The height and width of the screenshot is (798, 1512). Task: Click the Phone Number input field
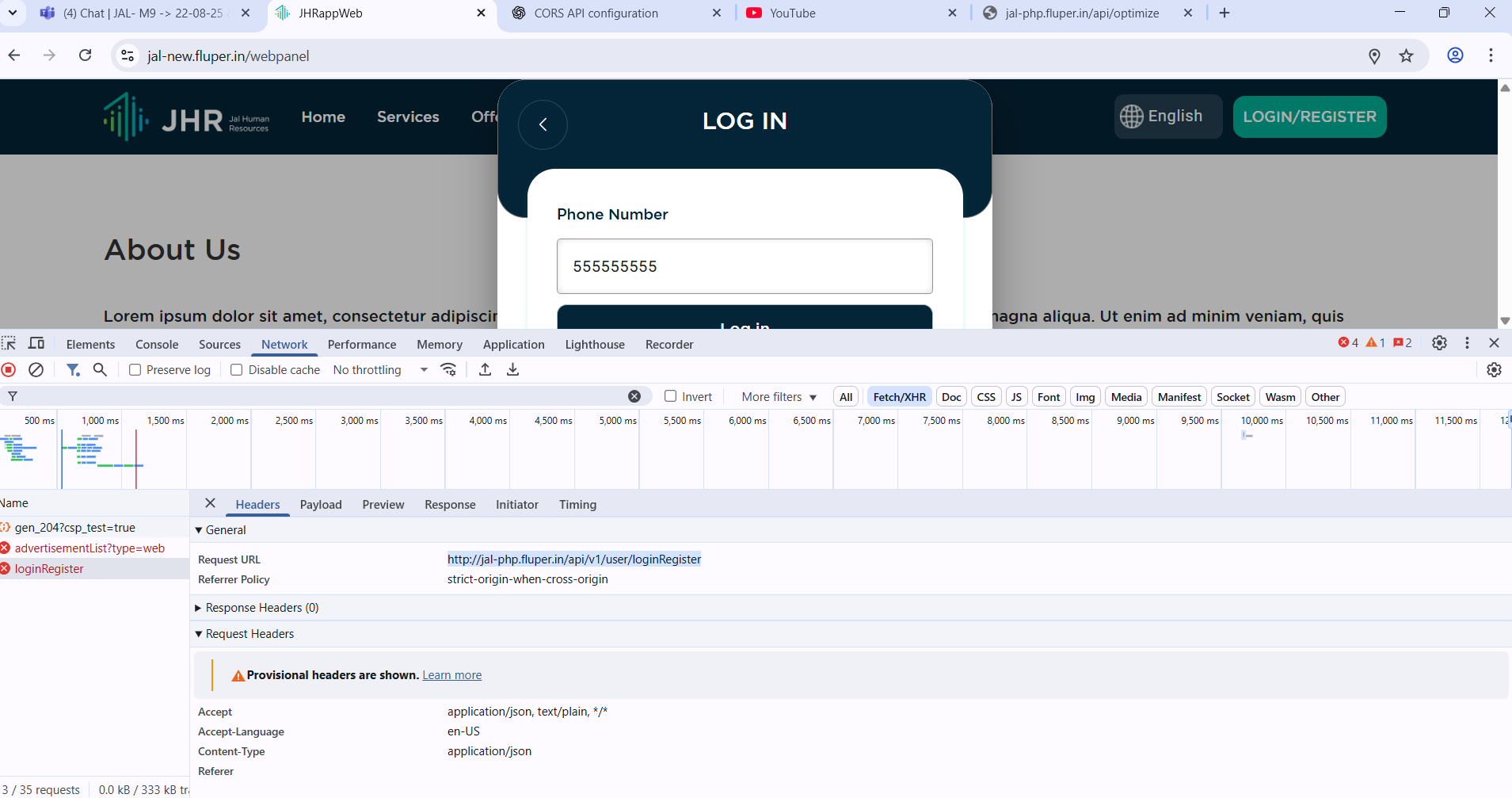coord(745,266)
